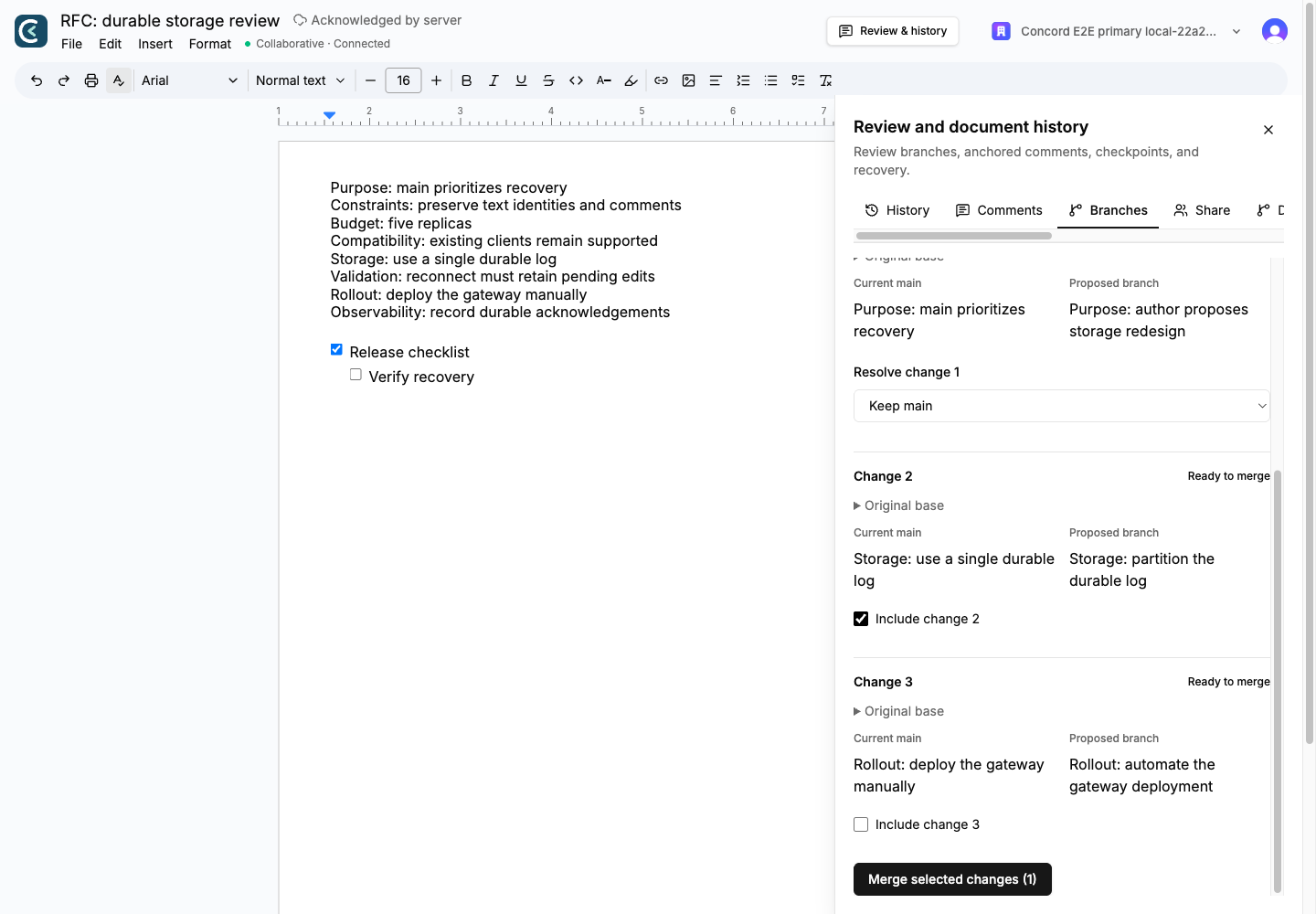Select the highlight color tool
Image resolution: width=1316 pixels, height=914 pixels.
click(631, 80)
